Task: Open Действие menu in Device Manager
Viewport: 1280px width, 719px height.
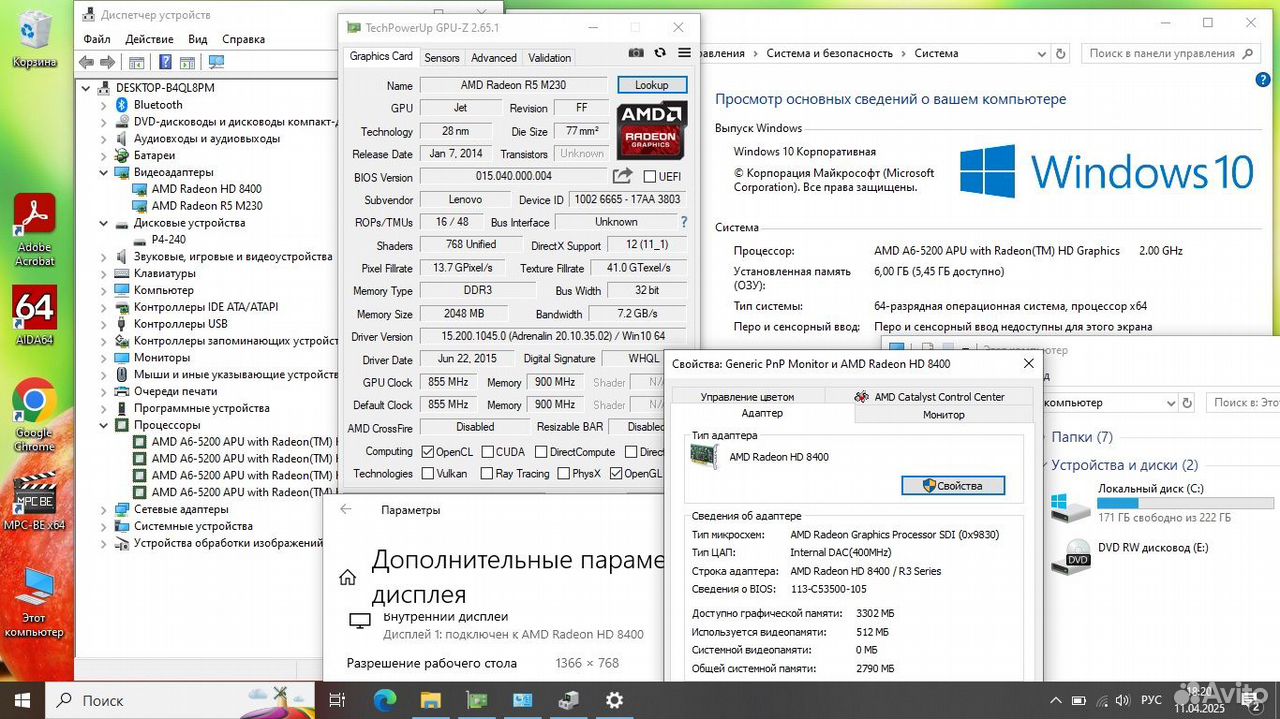Action: pyautogui.click(x=150, y=39)
